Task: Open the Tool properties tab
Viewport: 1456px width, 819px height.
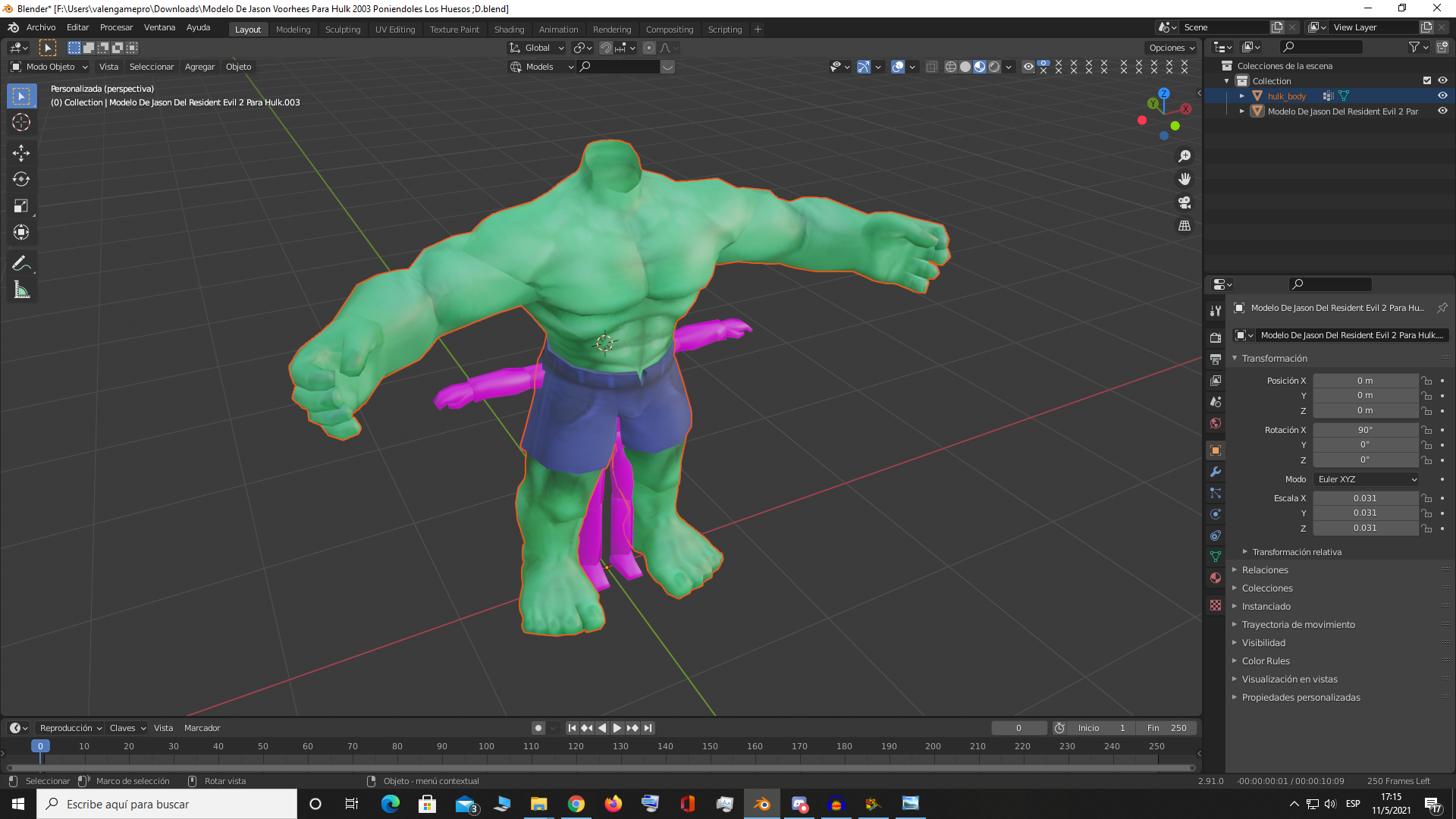Action: point(1216,310)
